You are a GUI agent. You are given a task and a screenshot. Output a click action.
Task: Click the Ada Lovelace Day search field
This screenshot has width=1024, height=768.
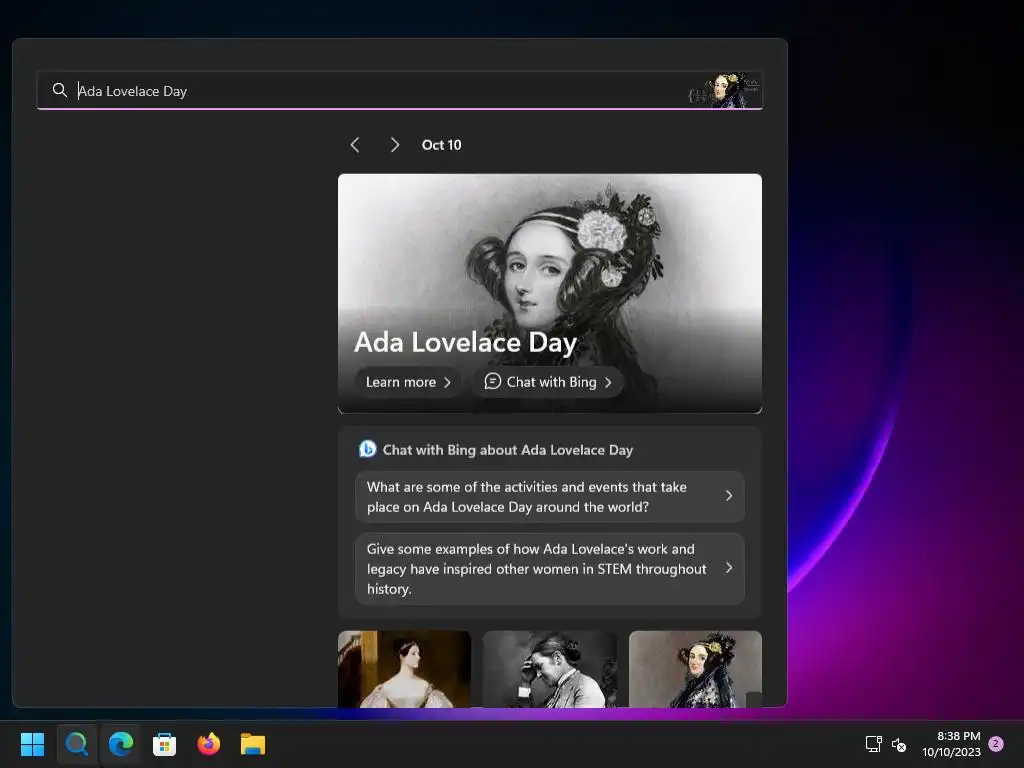[400, 90]
